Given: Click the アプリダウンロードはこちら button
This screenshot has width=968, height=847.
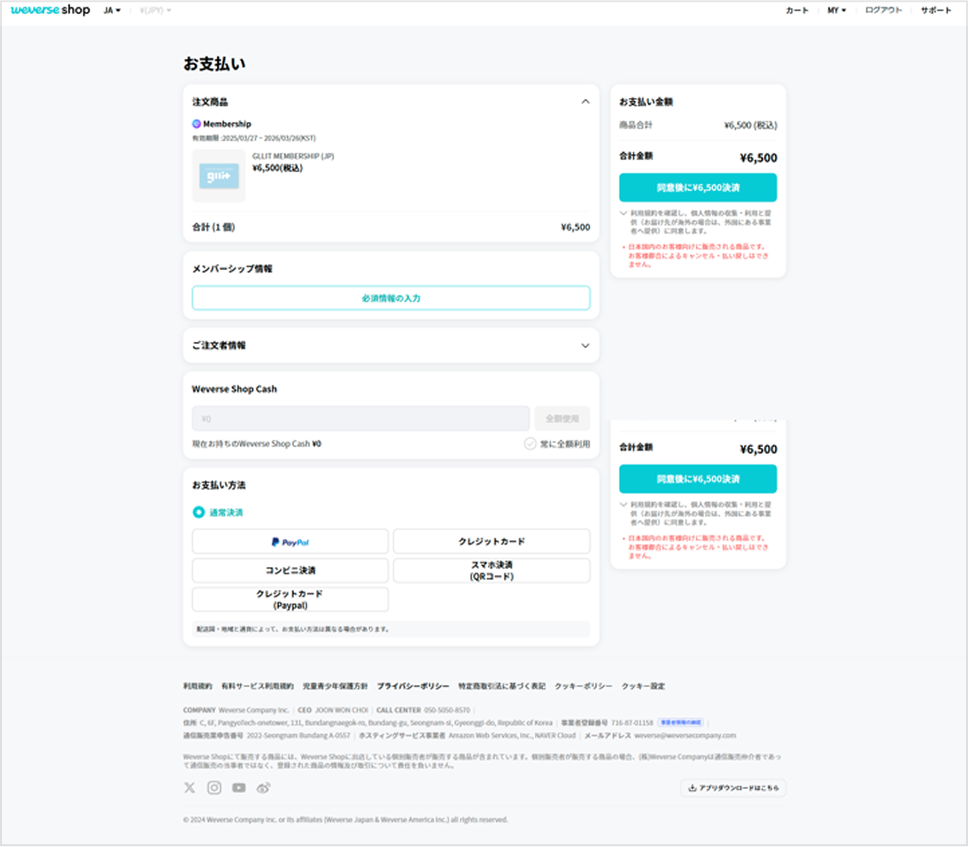Looking at the screenshot, I should 733,788.
